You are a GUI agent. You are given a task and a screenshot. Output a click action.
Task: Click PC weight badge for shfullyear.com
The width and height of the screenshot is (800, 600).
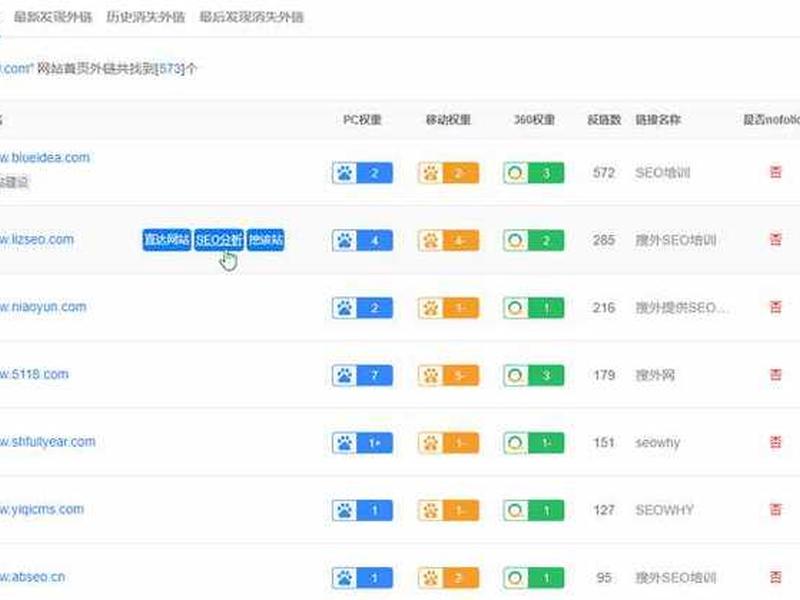pyautogui.click(x=362, y=443)
